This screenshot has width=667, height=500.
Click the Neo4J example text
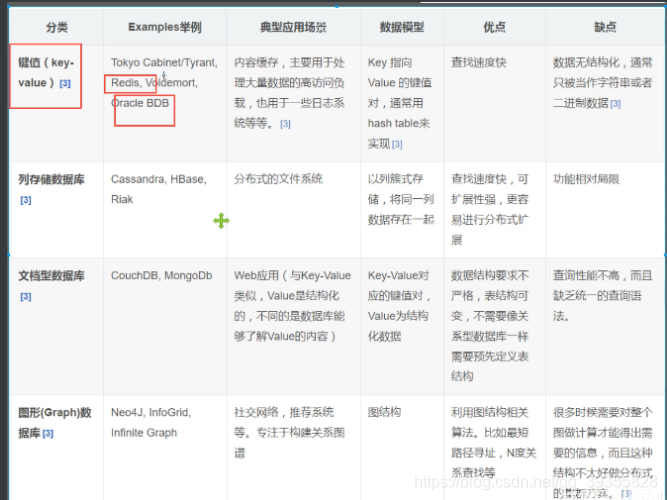click(128, 412)
